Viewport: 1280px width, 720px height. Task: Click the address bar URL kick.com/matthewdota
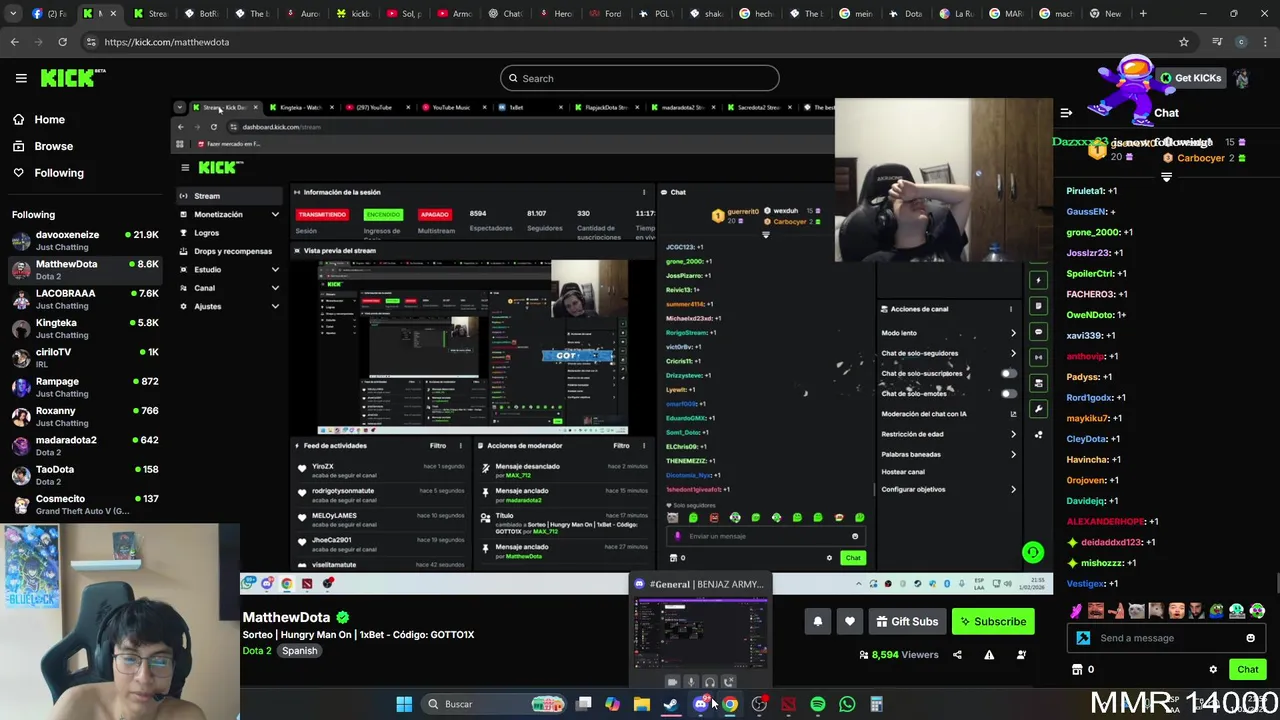(167, 42)
